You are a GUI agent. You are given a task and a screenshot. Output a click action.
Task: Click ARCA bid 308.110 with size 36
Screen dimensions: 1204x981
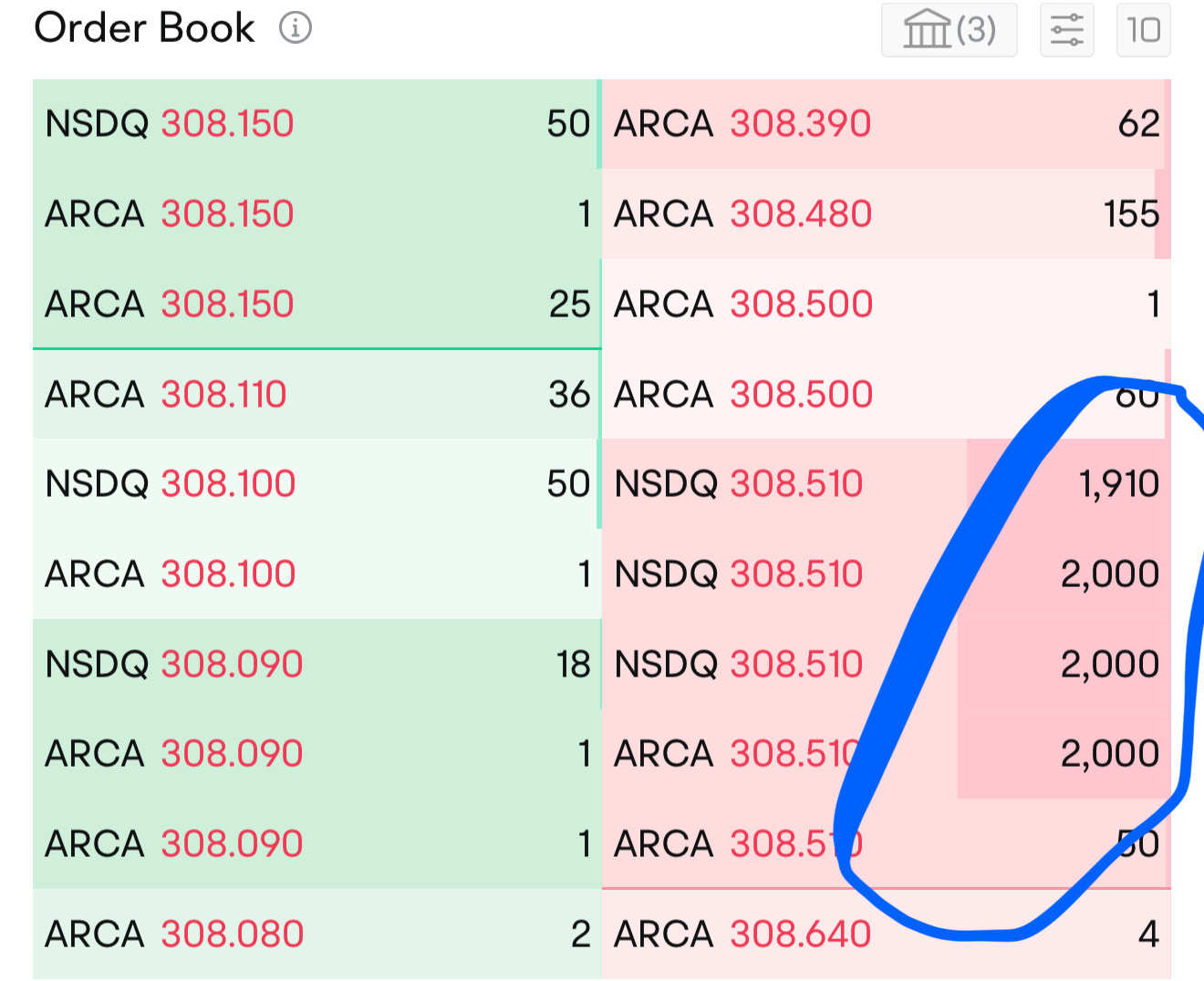317,395
